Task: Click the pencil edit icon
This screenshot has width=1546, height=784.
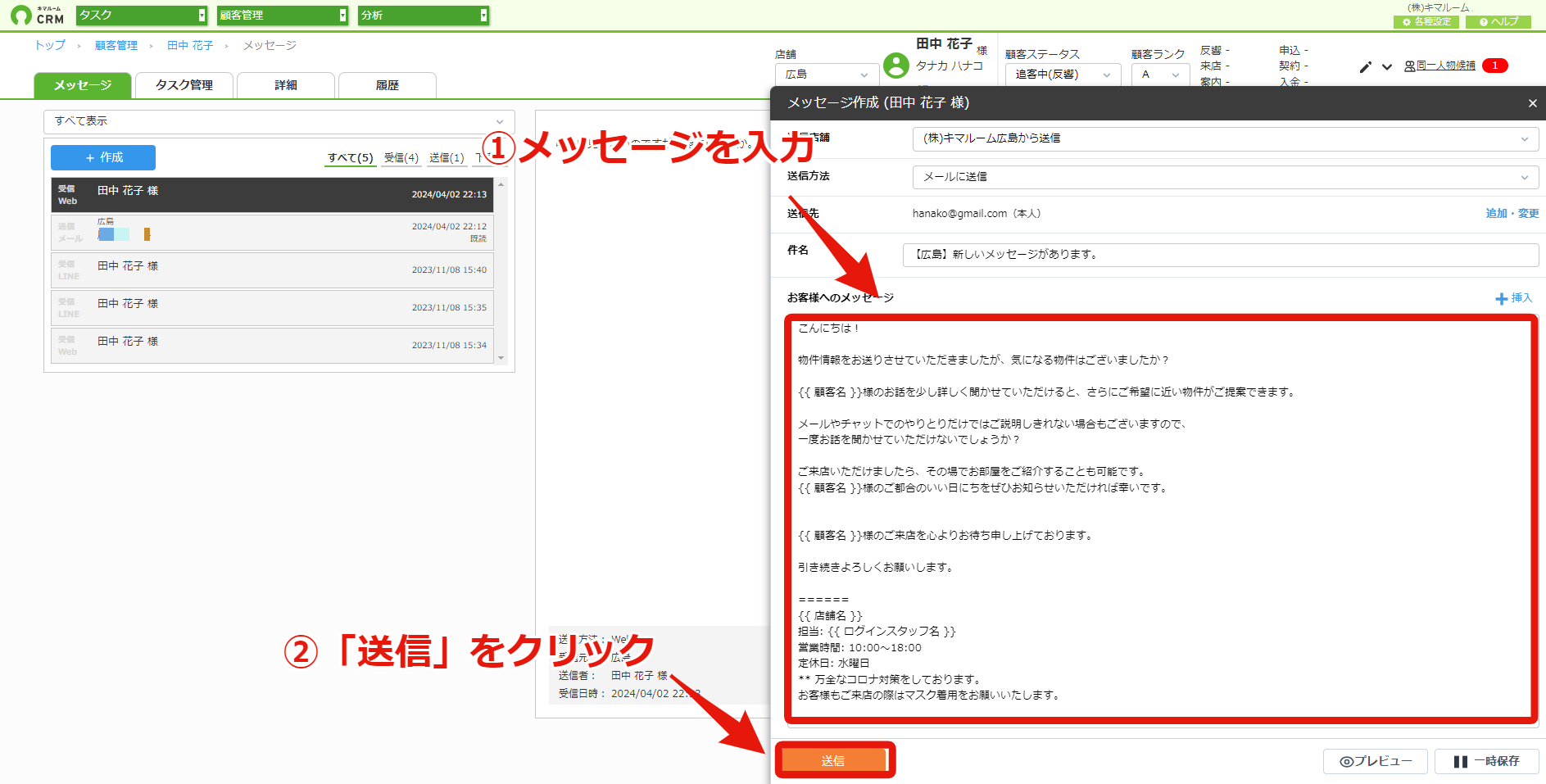Action: click(x=1365, y=67)
